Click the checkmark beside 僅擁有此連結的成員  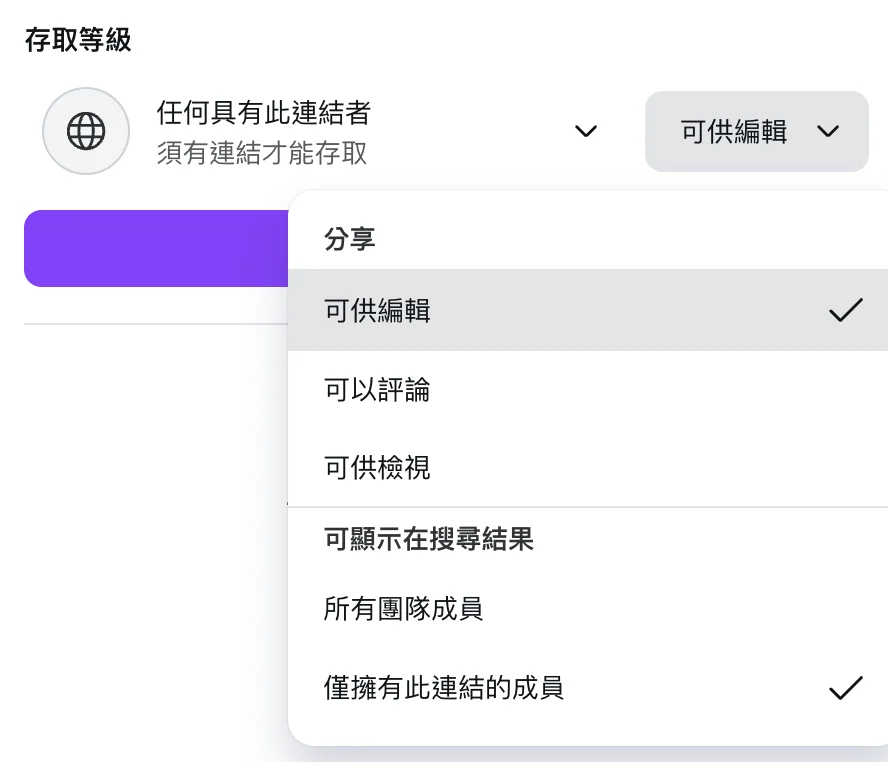point(845,688)
